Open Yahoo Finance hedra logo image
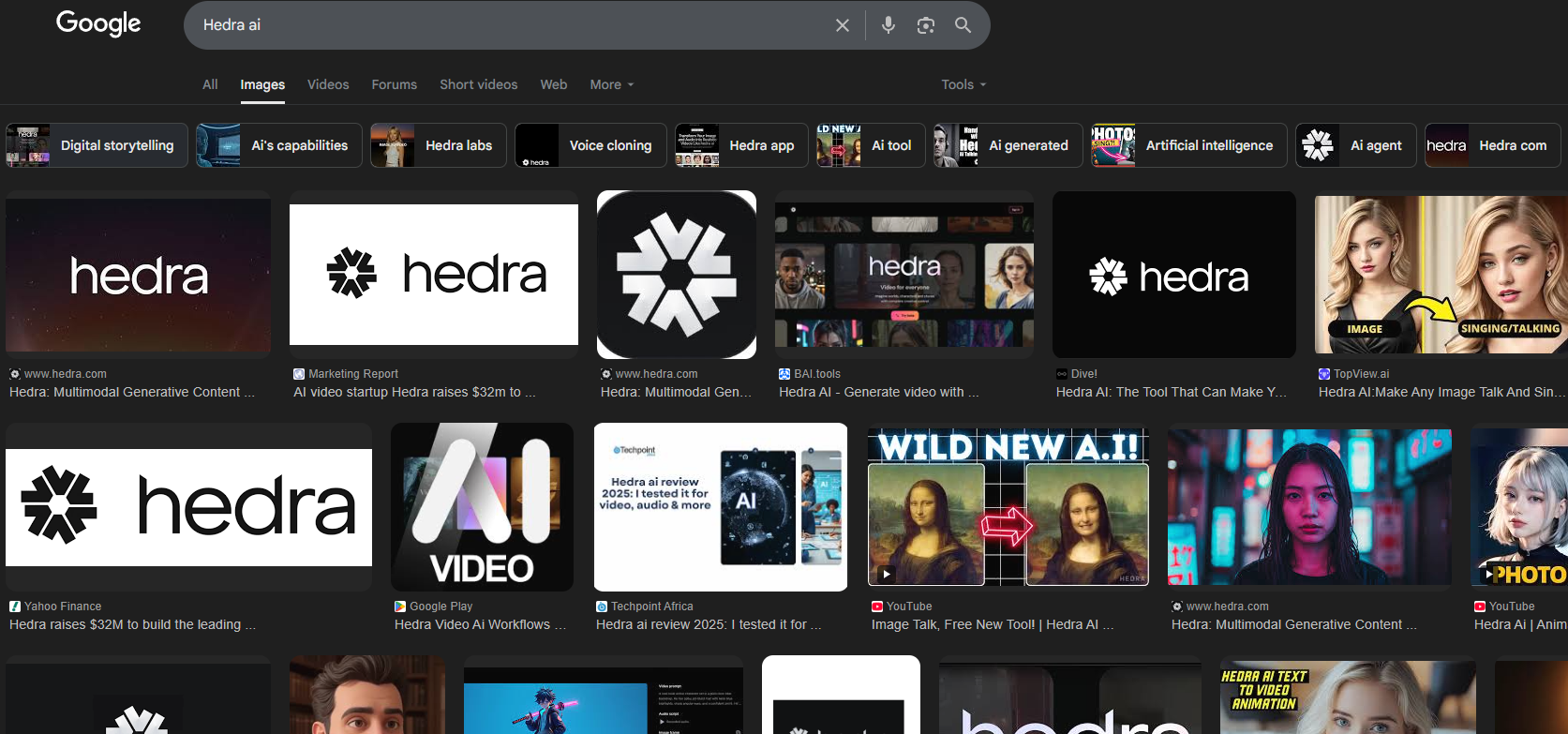This screenshot has width=1568, height=734. coord(188,507)
